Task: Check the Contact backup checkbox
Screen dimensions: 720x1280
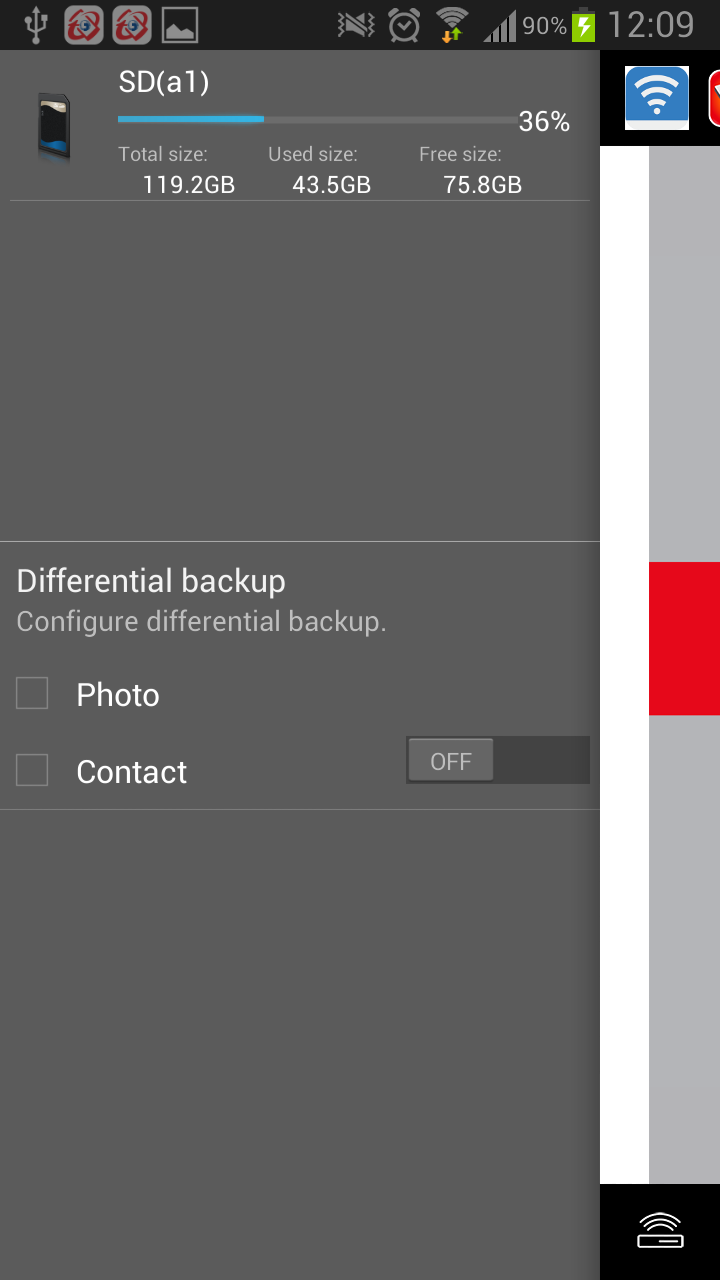Action: tap(32, 770)
